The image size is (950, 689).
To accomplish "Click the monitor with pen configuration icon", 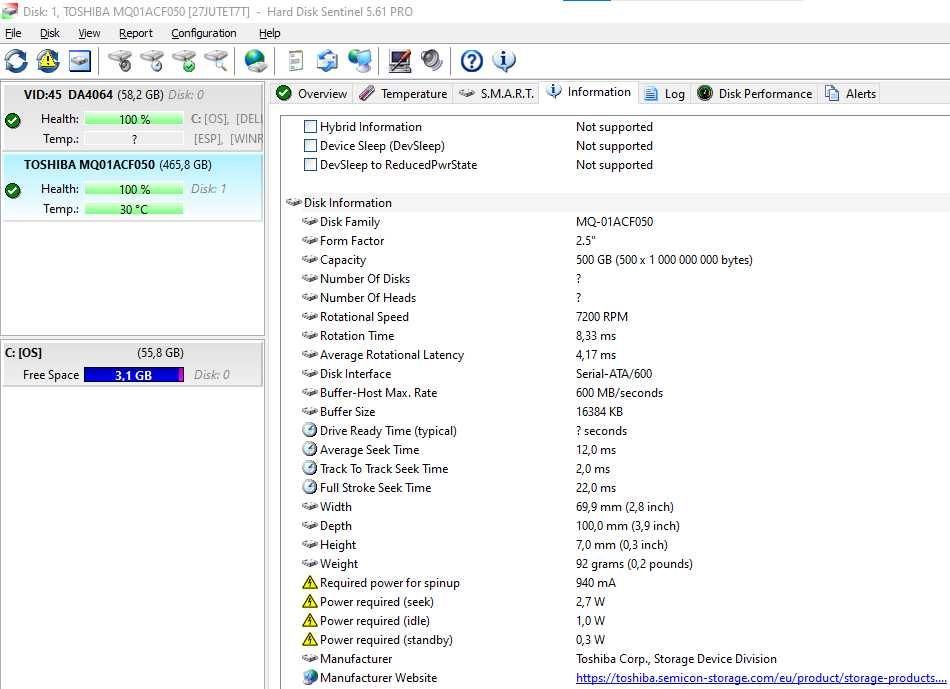I will click(400, 61).
